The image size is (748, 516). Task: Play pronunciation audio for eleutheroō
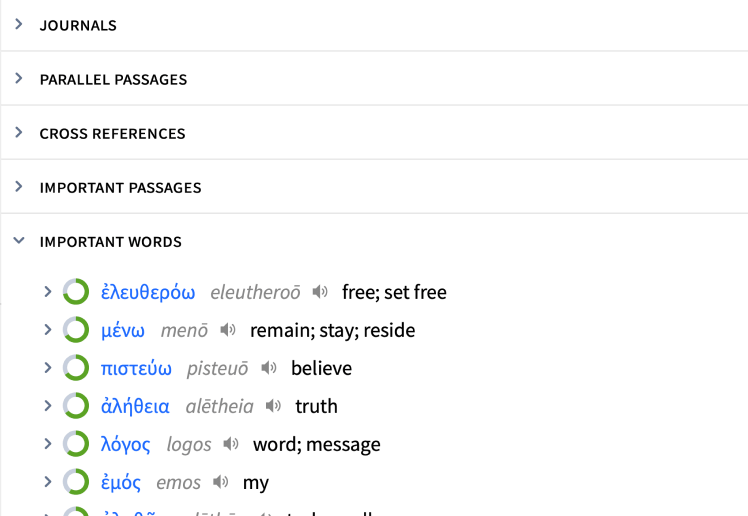[320, 291]
